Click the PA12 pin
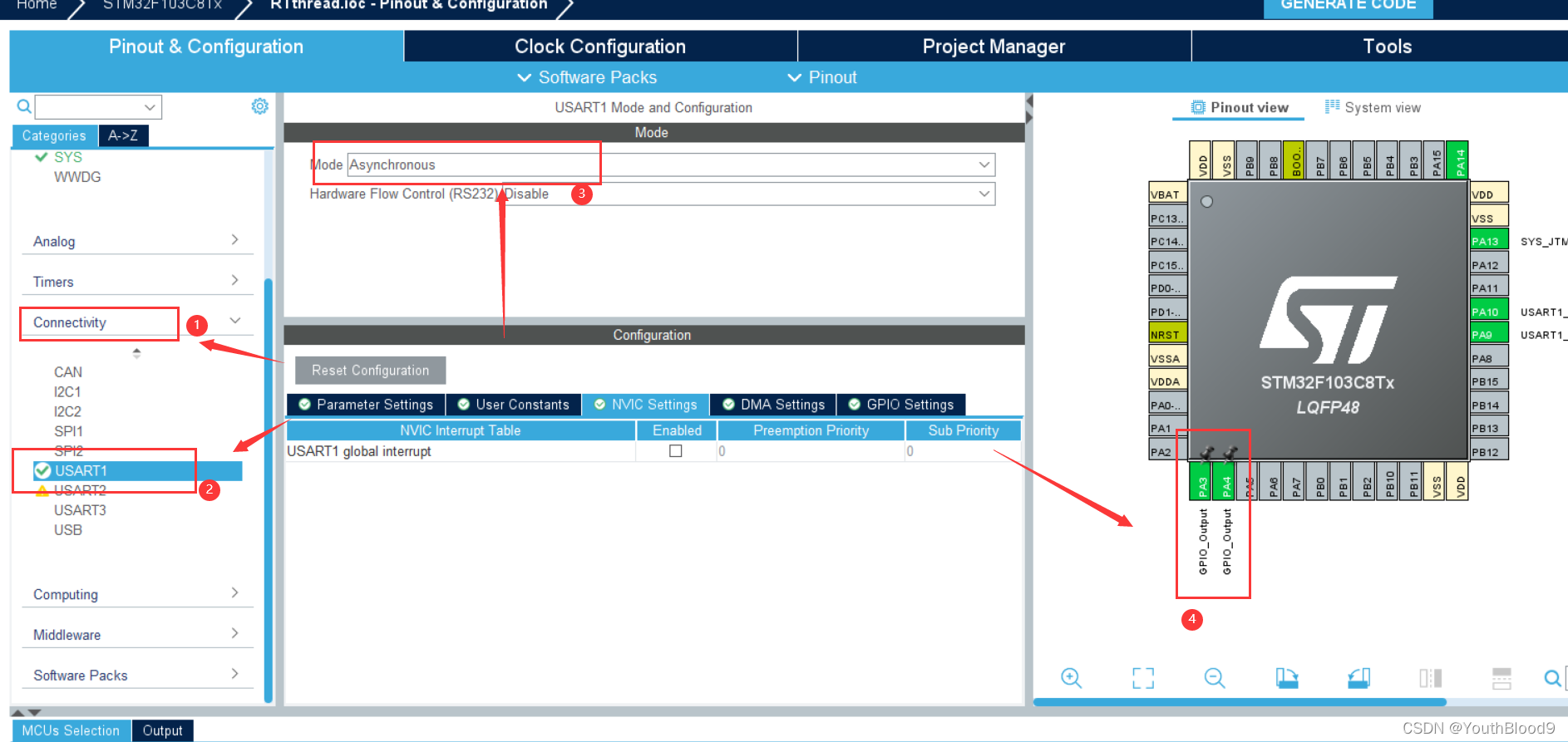 [x=1488, y=265]
